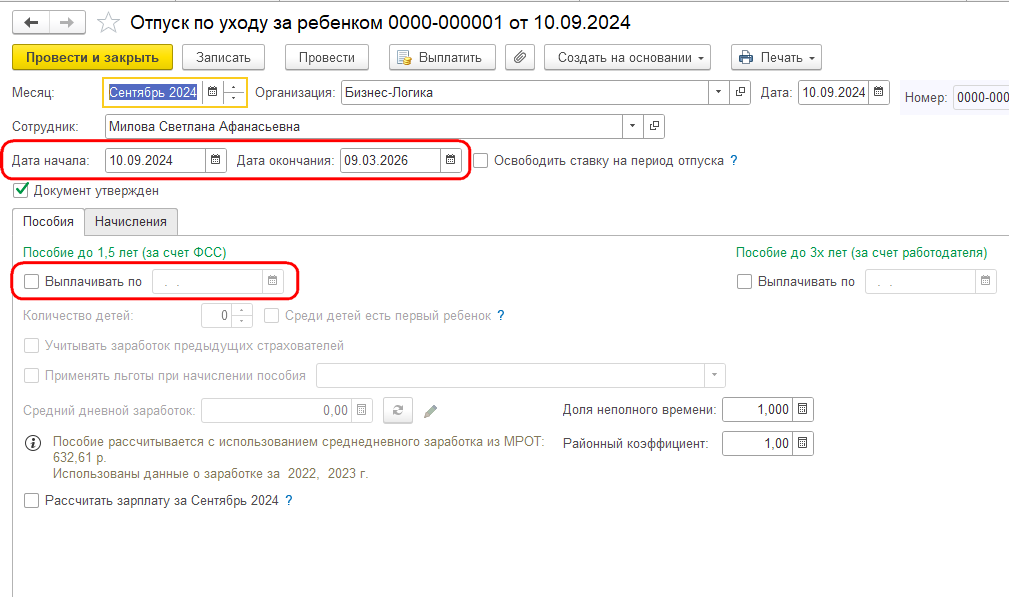Show help for Рассчитать зарплату option
Viewport: 1009px width, 597px height.
point(289,500)
